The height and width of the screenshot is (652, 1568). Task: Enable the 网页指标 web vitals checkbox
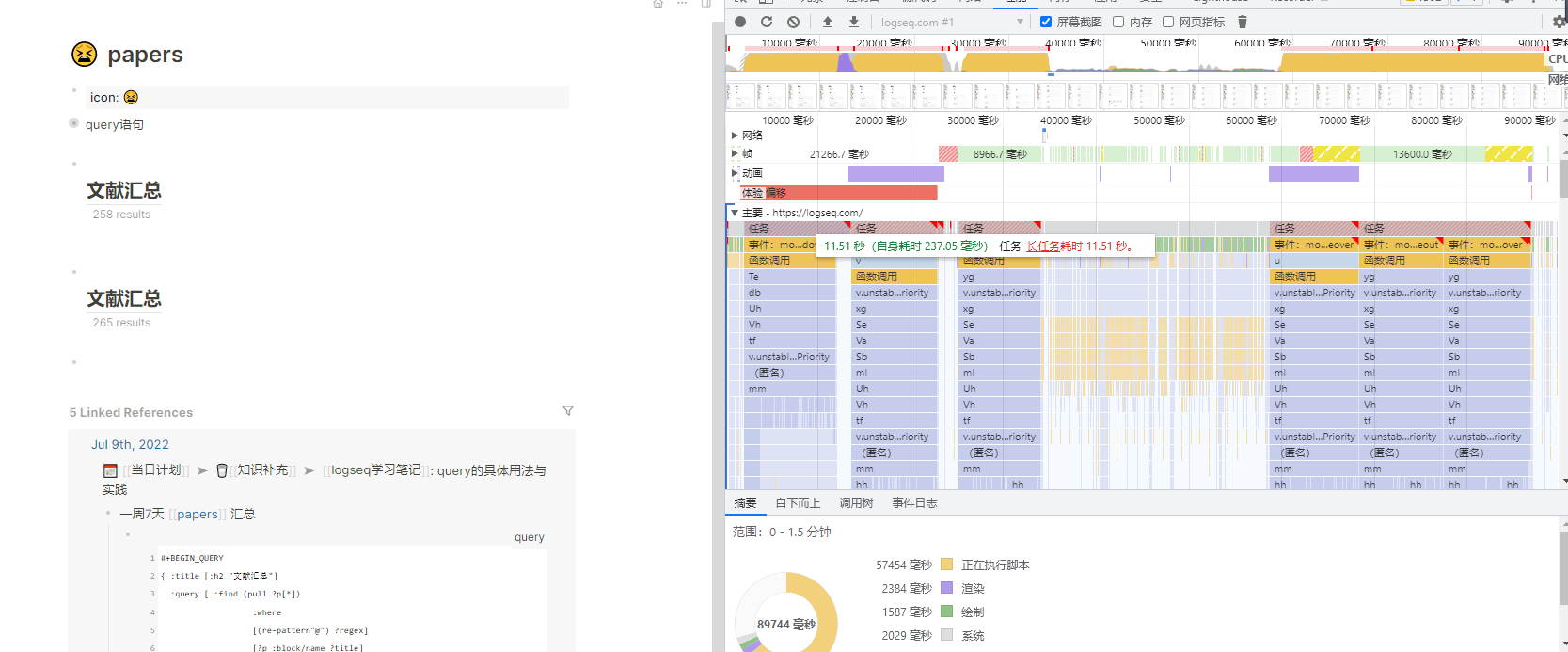[1168, 22]
